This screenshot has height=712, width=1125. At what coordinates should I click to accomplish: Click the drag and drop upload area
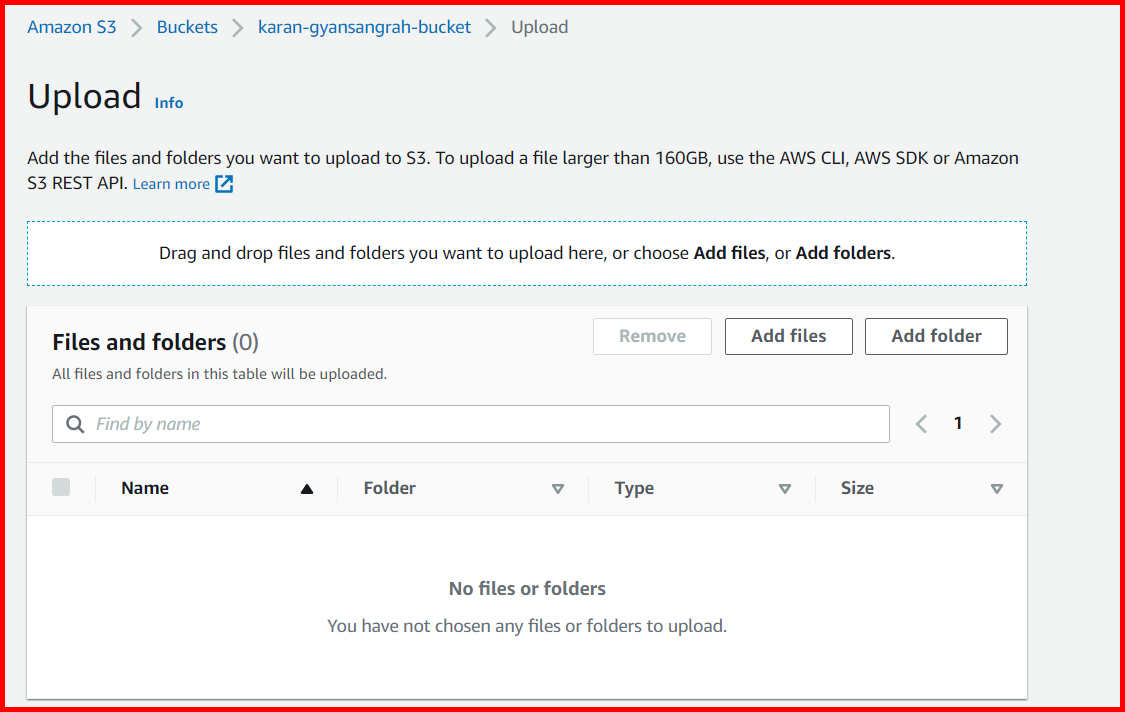pos(527,252)
